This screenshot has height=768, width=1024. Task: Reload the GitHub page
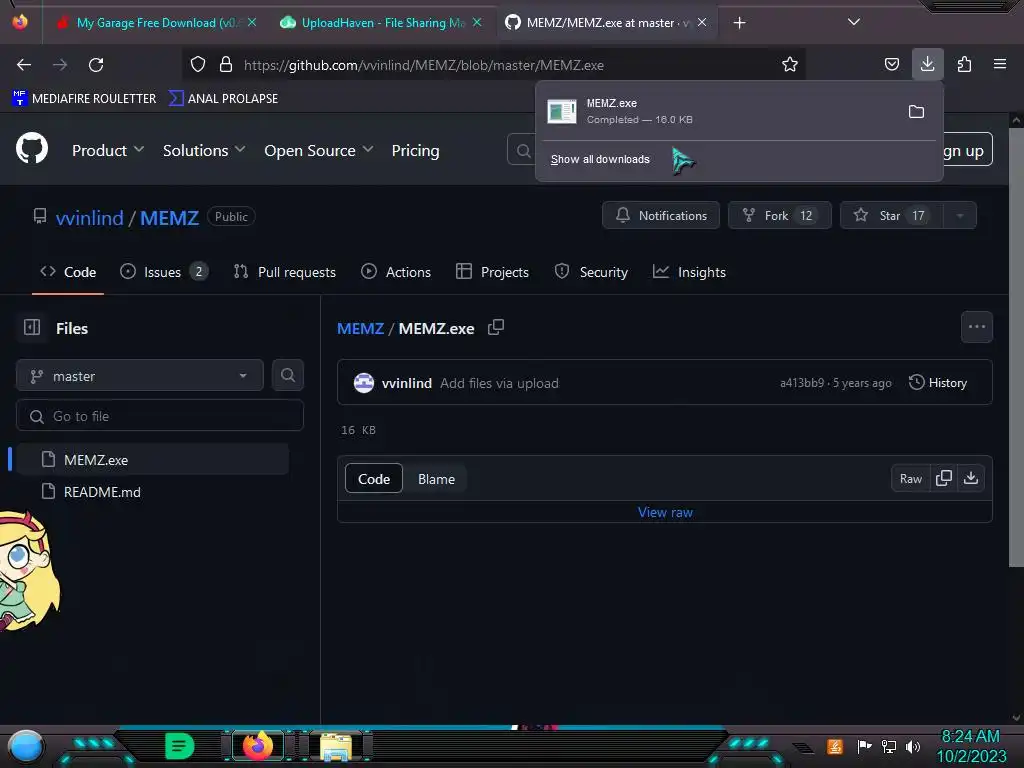coord(96,65)
